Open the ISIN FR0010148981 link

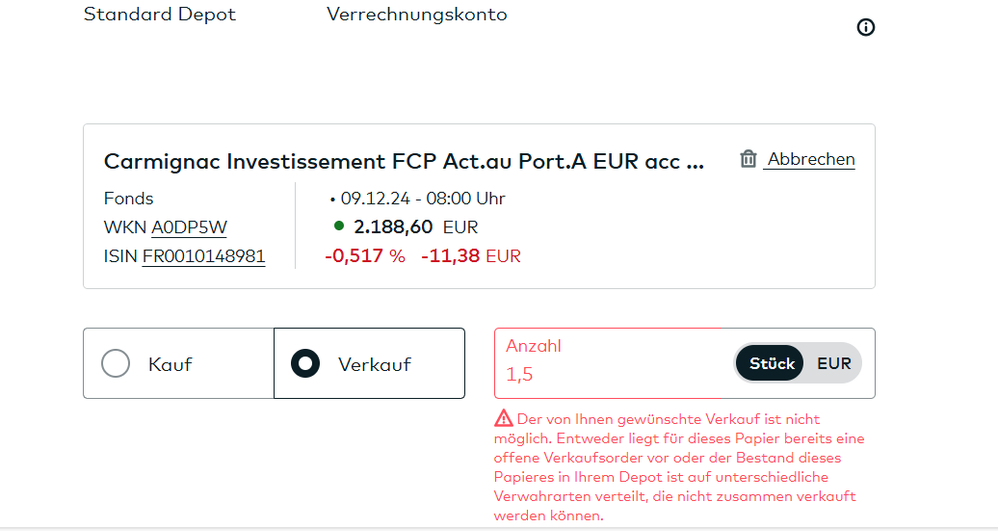coord(203,256)
